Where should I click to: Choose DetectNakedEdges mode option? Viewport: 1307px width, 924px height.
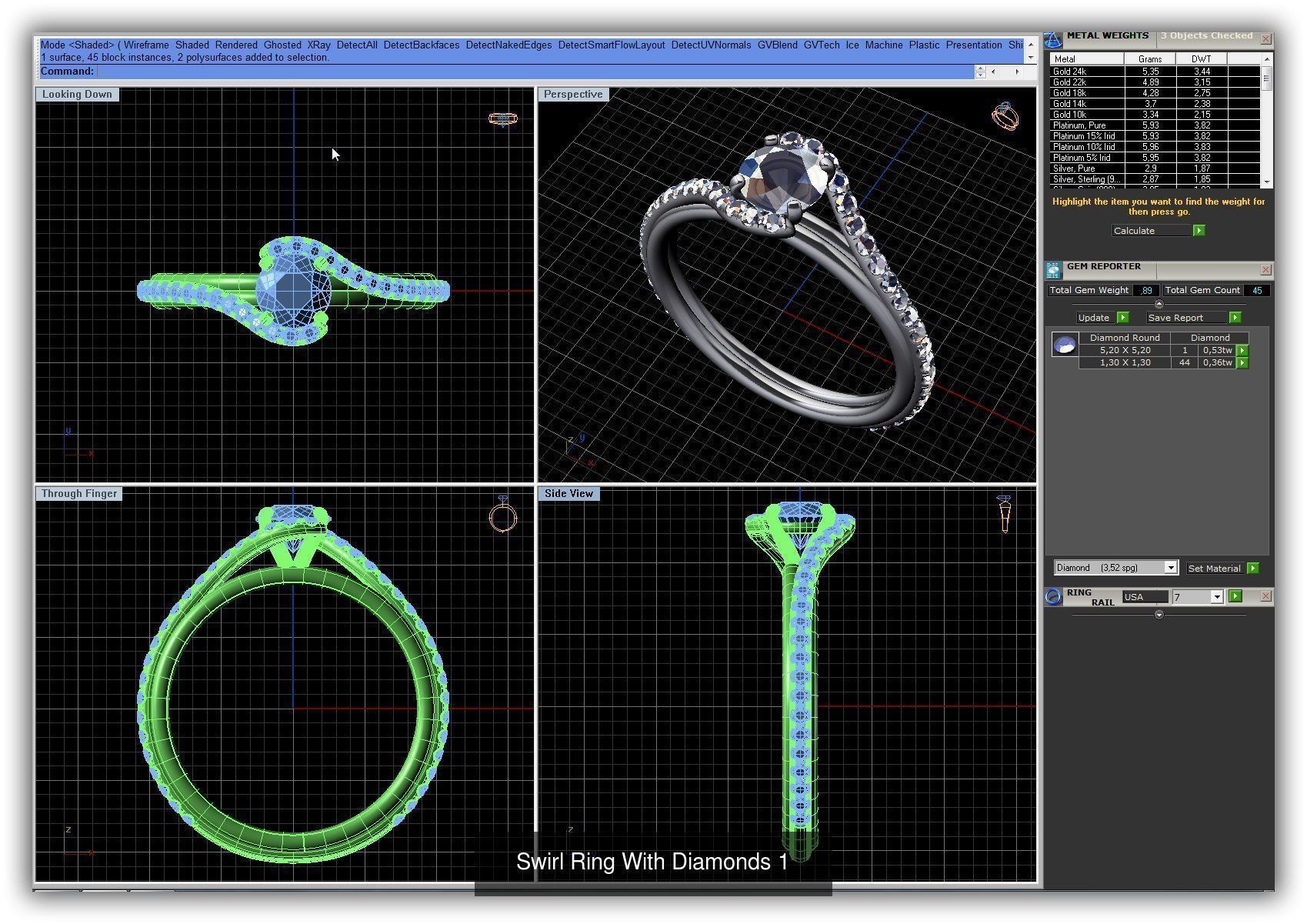[x=508, y=45]
